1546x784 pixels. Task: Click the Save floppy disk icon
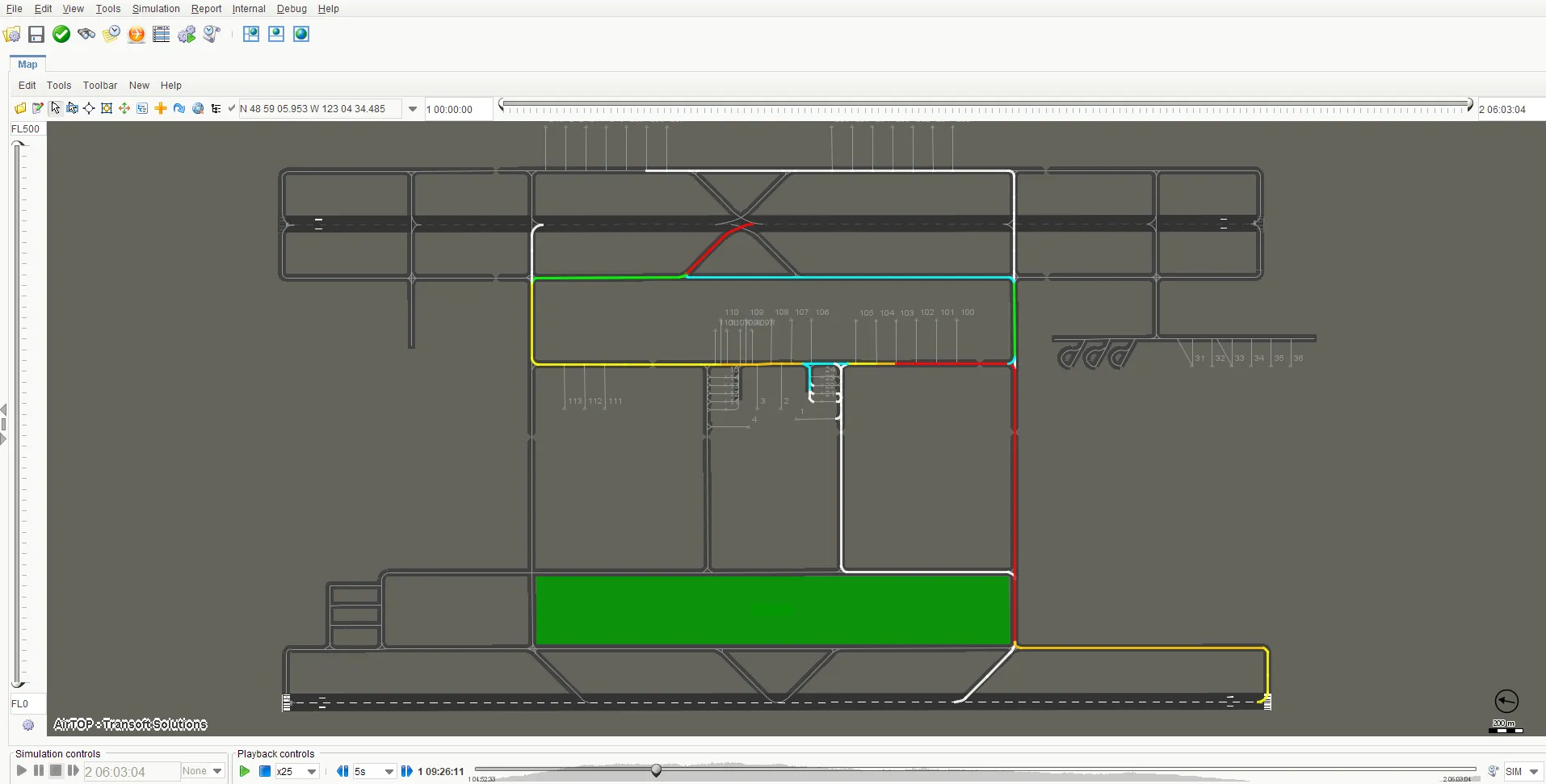[36, 34]
